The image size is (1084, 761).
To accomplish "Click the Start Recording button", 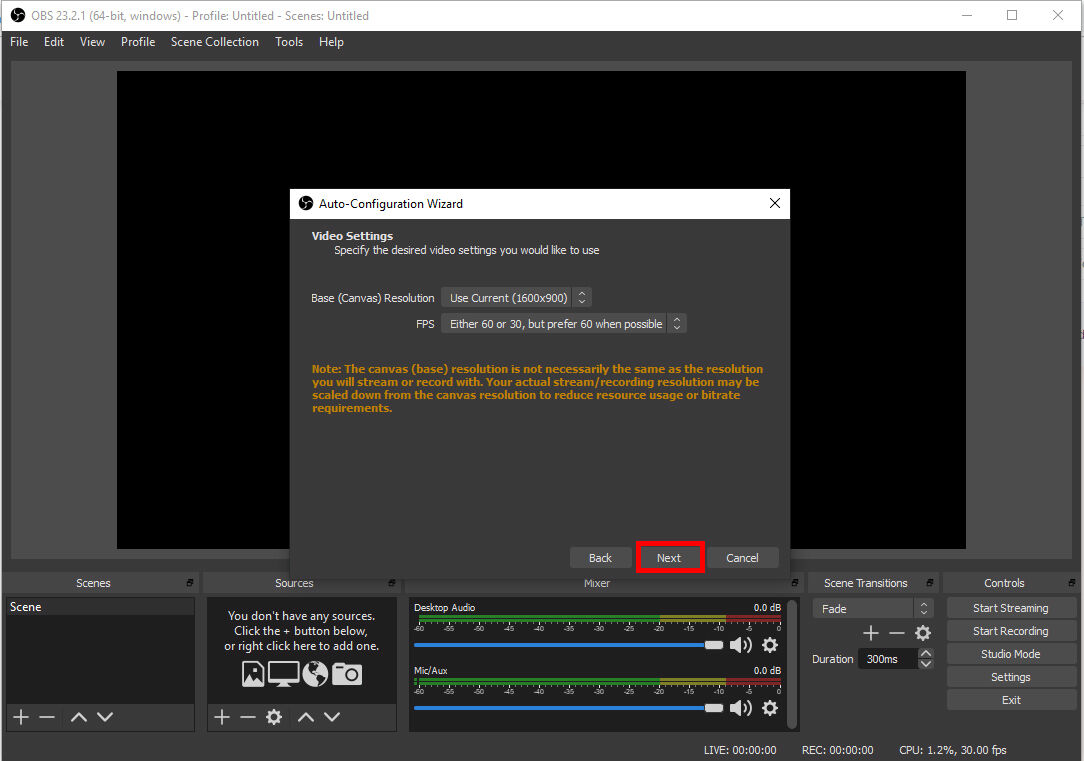I will [1010, 631].
